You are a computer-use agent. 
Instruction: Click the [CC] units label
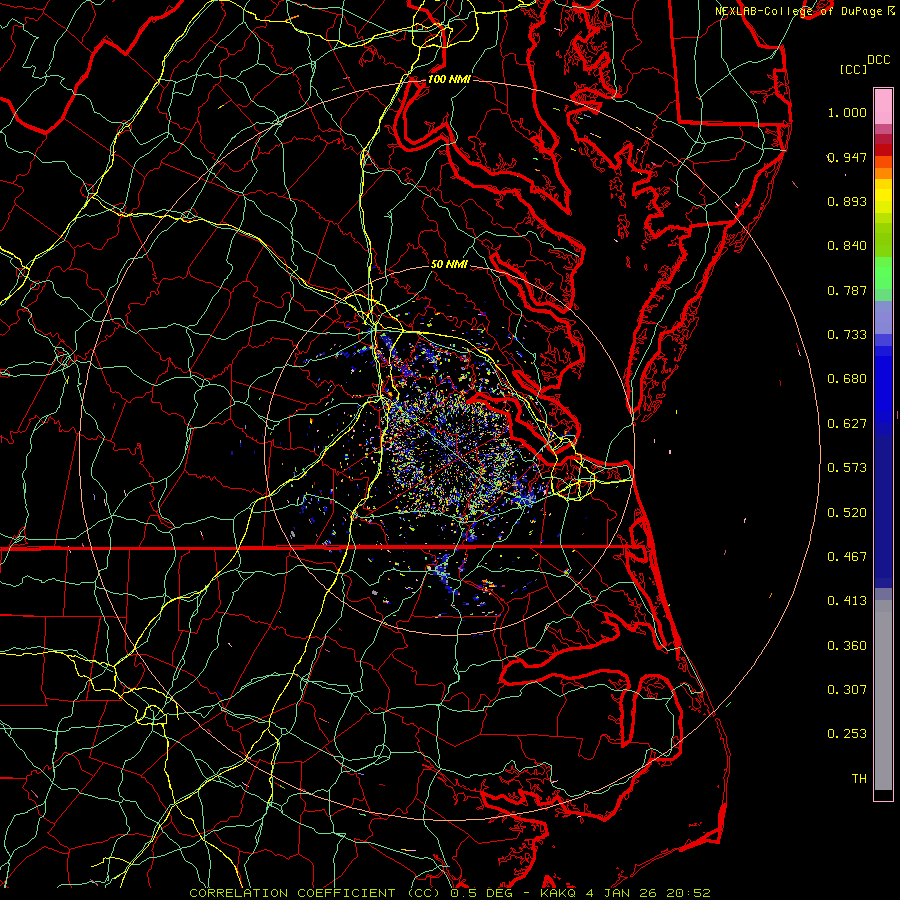pos(853,69)
